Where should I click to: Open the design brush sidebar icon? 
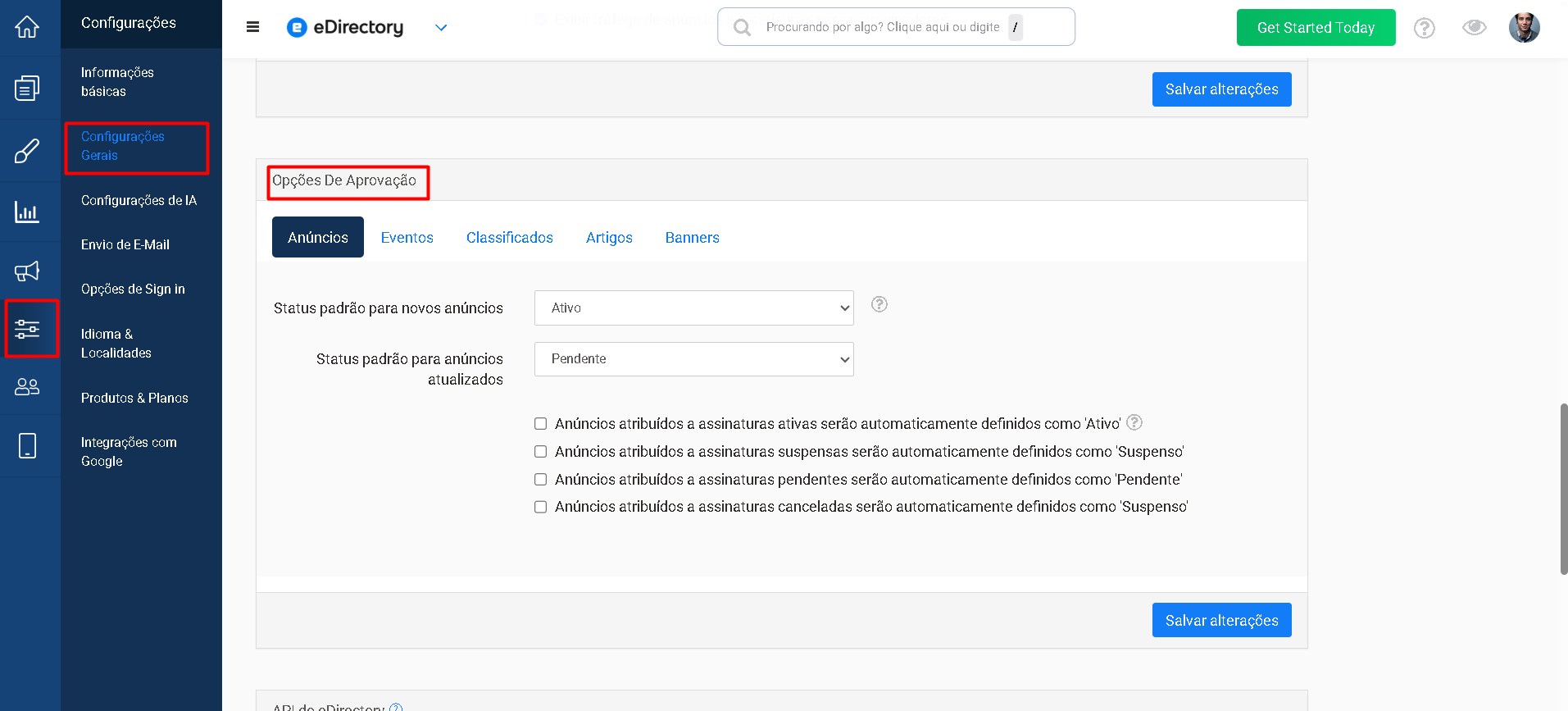coord(27,151)
